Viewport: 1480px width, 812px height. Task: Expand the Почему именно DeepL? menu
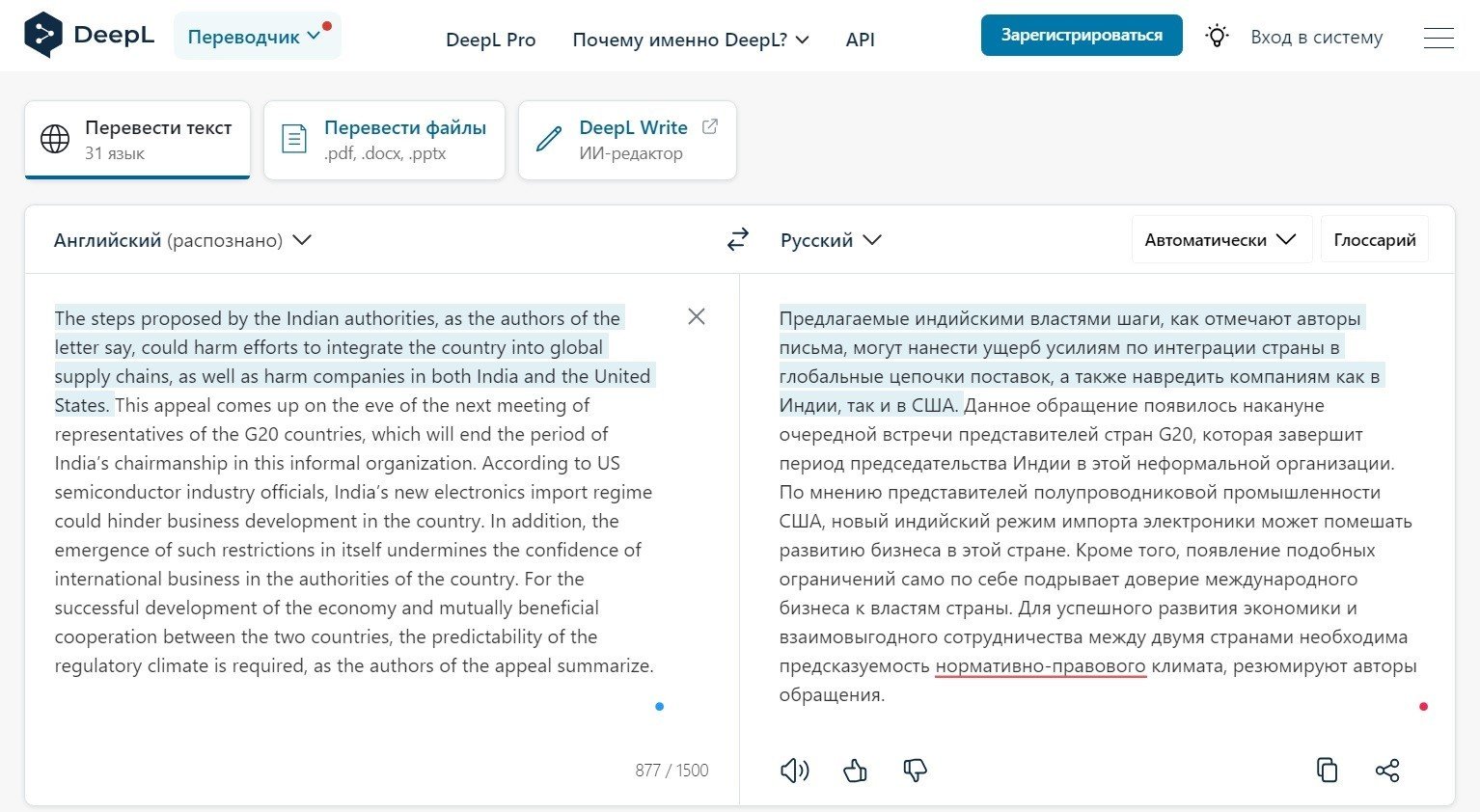tap(691, 40)
